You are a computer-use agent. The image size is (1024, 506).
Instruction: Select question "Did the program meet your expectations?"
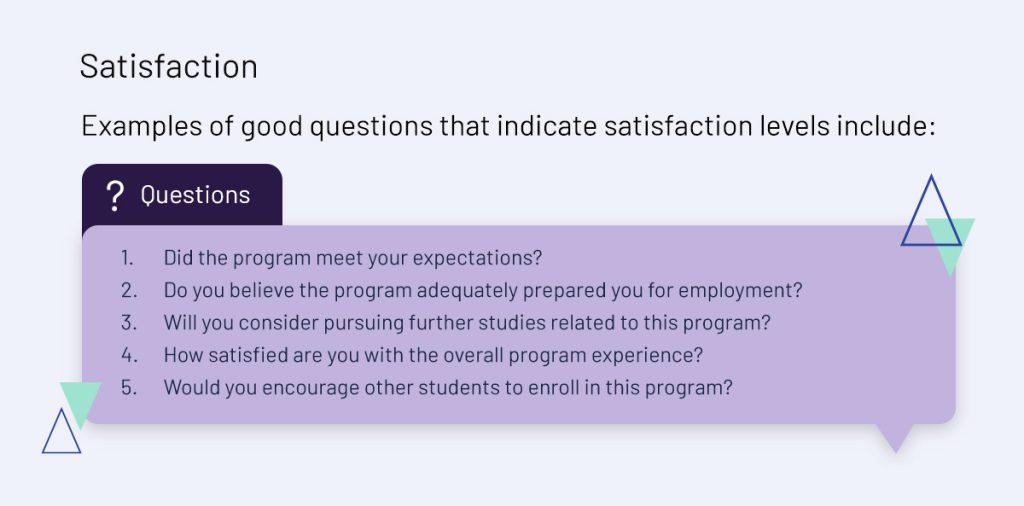(353, 258)
